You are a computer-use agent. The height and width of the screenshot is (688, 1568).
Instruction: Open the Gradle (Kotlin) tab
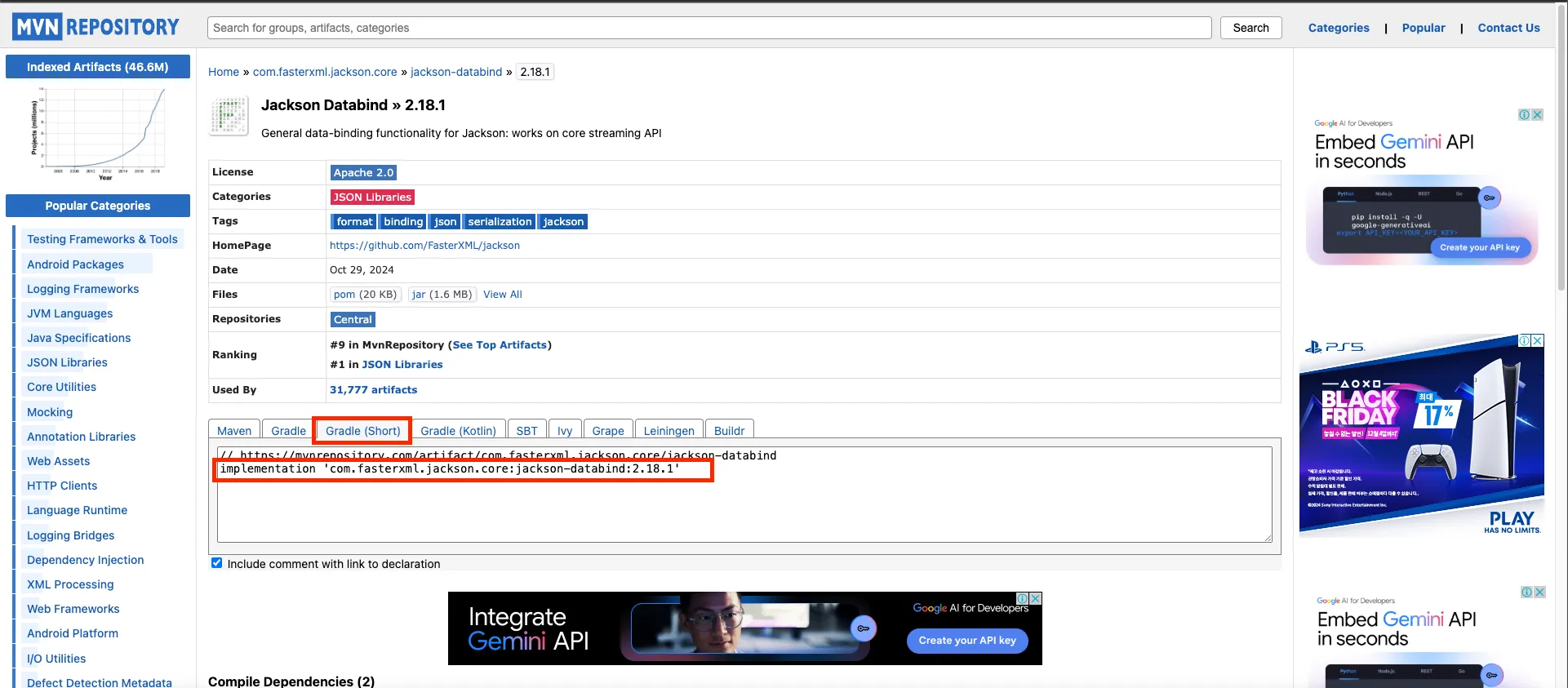(458, 431)
